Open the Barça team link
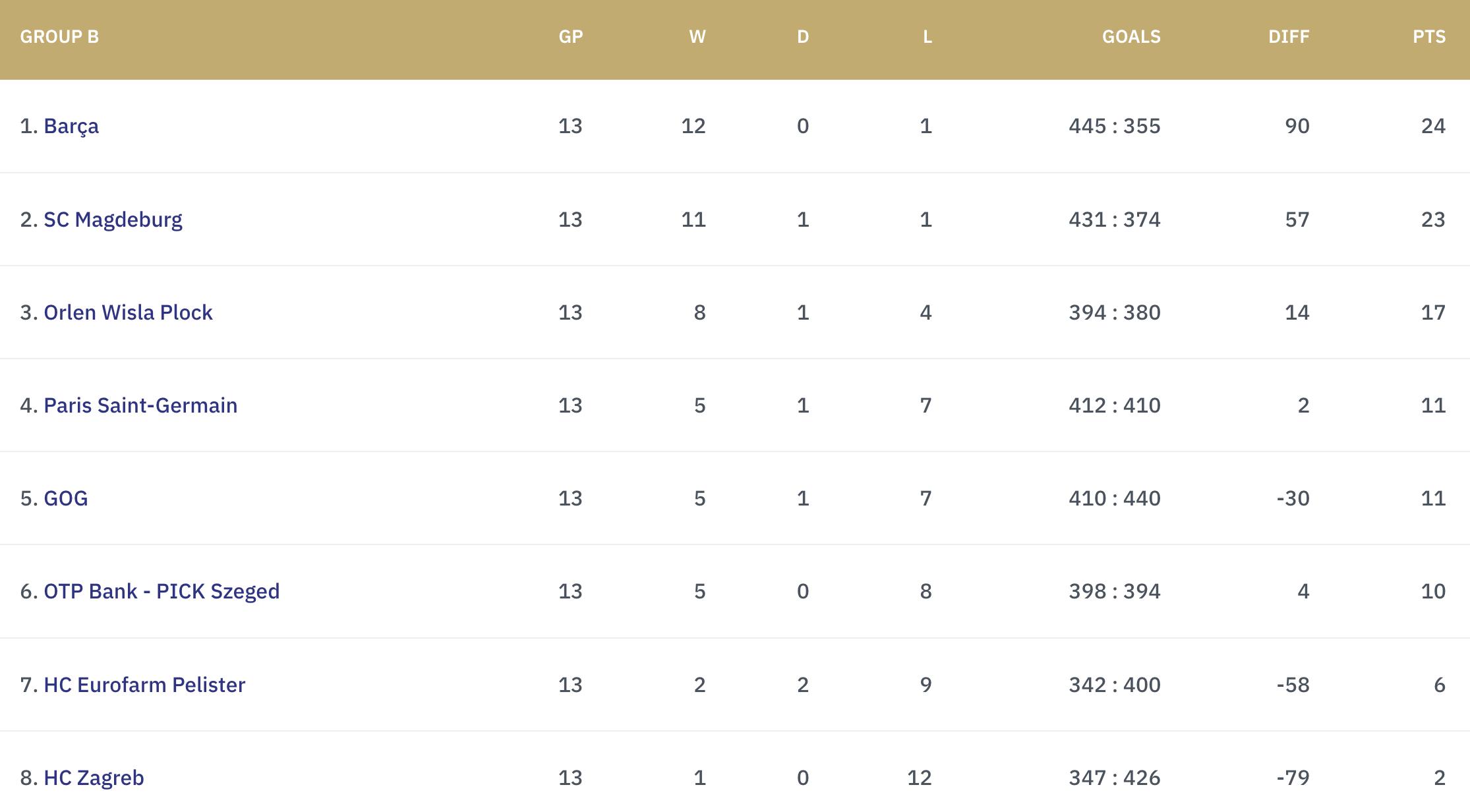 click(x=71, y=126)
